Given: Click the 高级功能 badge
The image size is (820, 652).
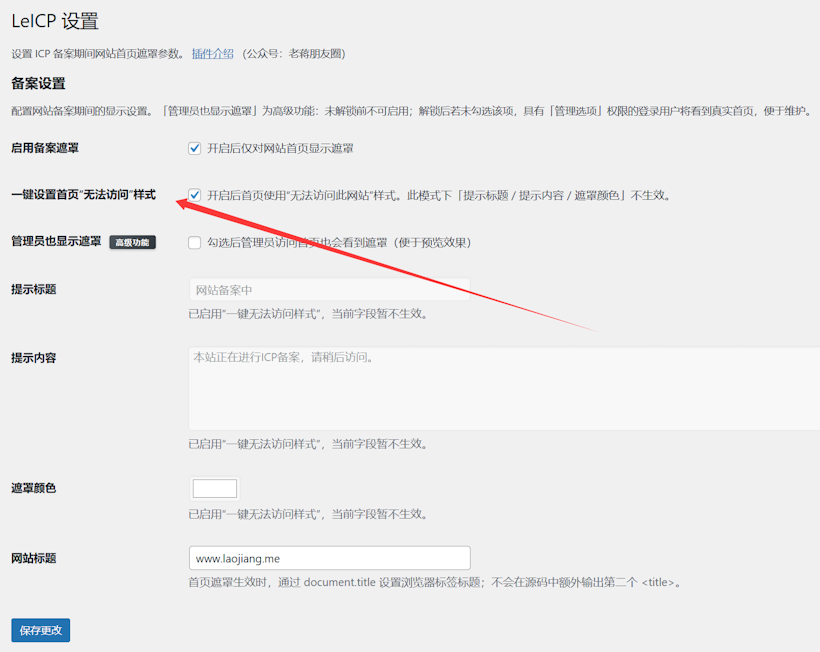Looking at the screenshot, I should [132, 242].
